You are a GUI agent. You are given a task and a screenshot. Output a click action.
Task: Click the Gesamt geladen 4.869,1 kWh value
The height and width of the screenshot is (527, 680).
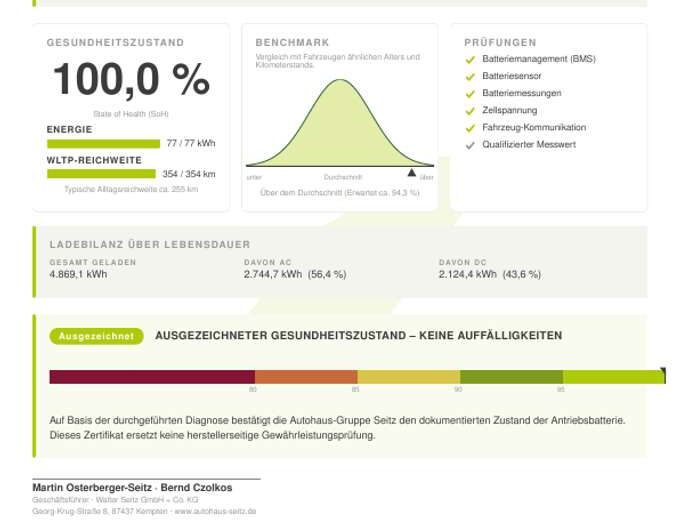pyautogui.click(x=78, y=274)
